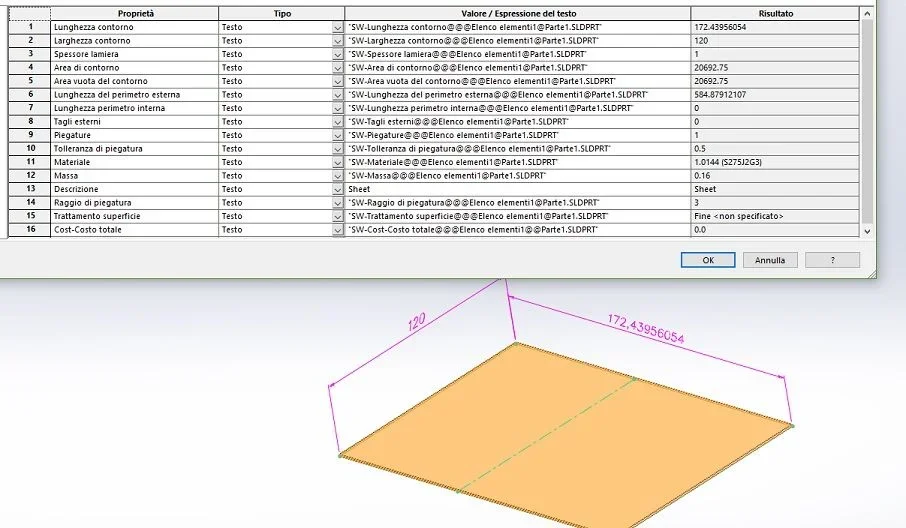Select the 'Tolleranza di piegatura' property name
The height and width of the screenshot is (528, 906).
[135, 148]
